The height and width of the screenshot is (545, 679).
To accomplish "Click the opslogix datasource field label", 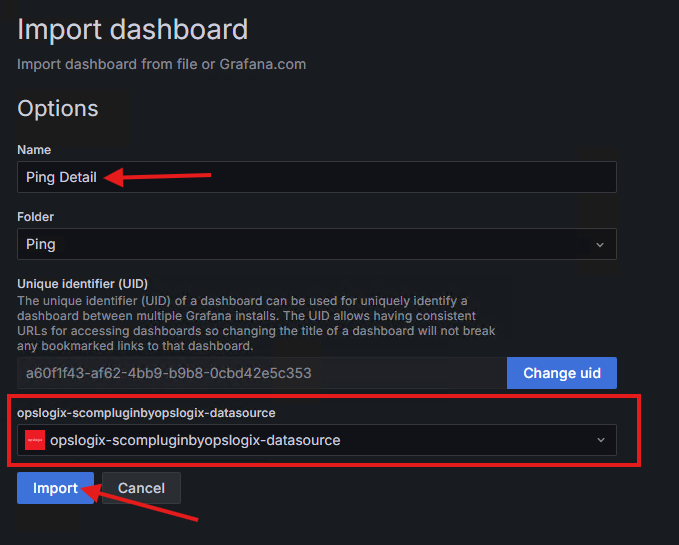I will tap(146, 412).
